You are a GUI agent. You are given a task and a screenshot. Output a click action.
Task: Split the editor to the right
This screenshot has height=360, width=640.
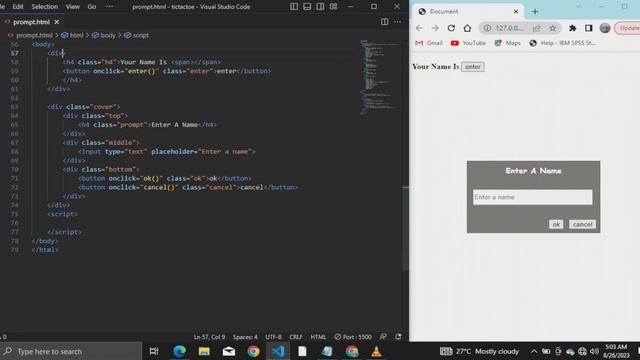click(384, 22)
